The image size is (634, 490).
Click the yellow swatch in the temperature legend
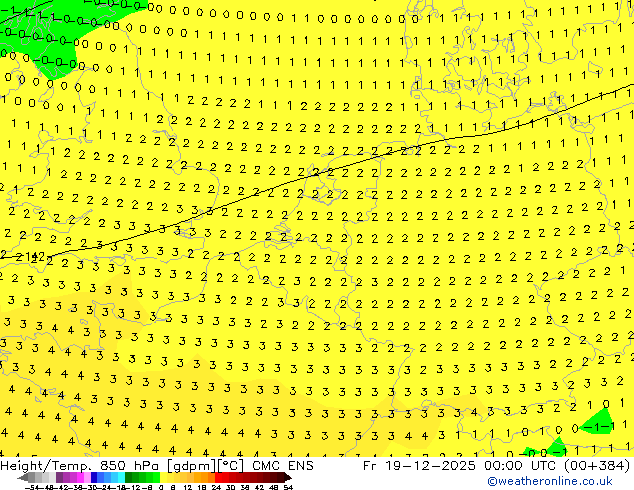click(x=163, y=477)
